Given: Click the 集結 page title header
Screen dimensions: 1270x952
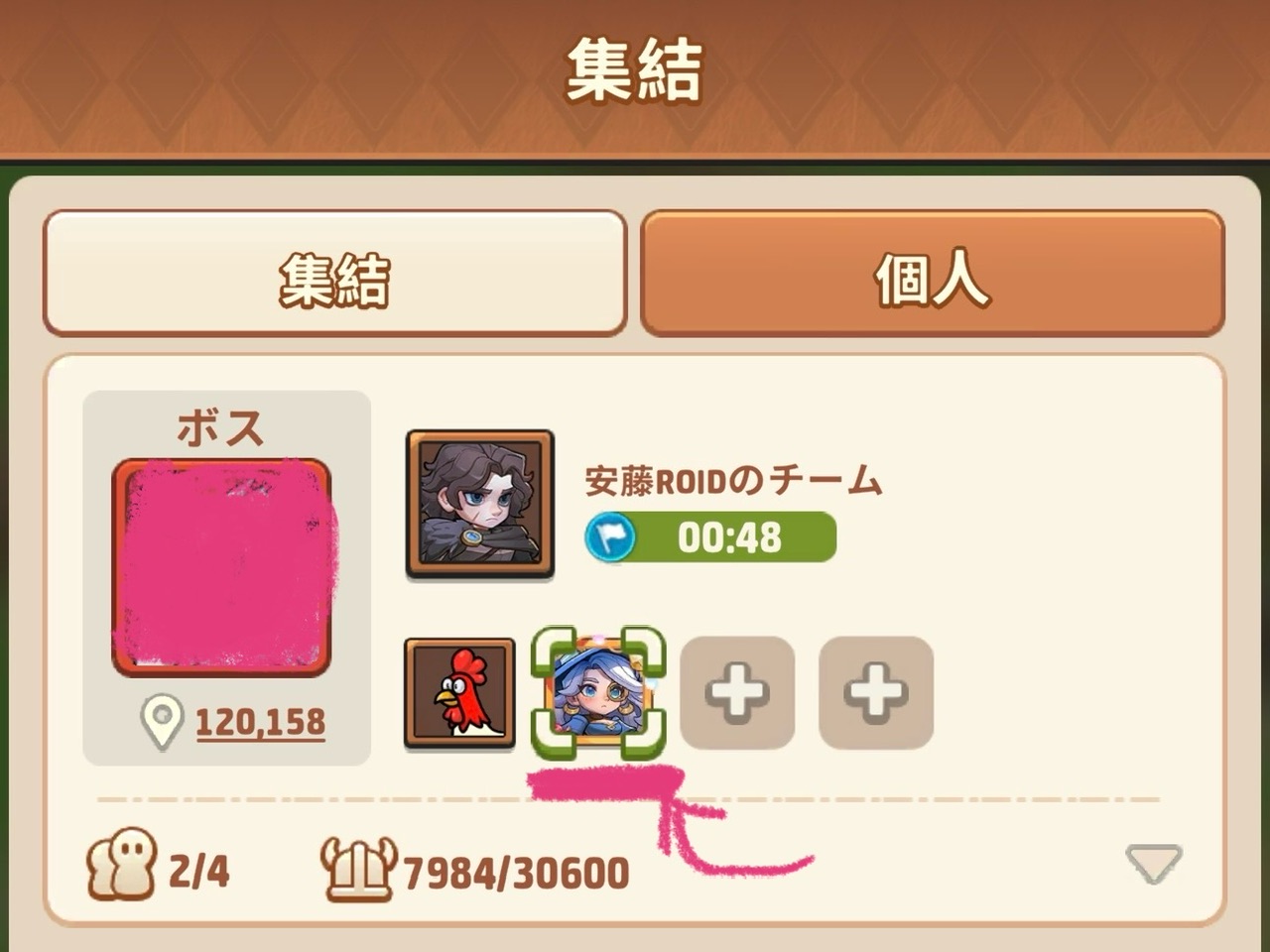Looking at the screenshot, I should click(x=634, y=70).
